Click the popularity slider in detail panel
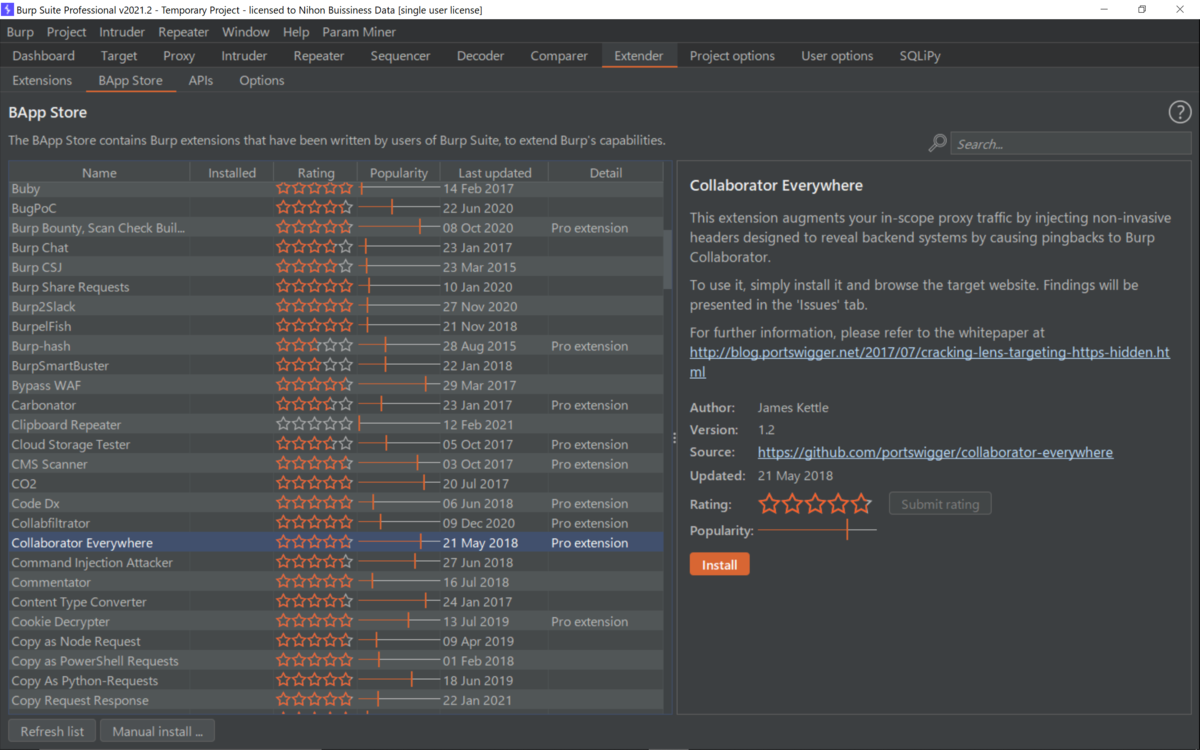1200x750 pixels. pos(817,530)
